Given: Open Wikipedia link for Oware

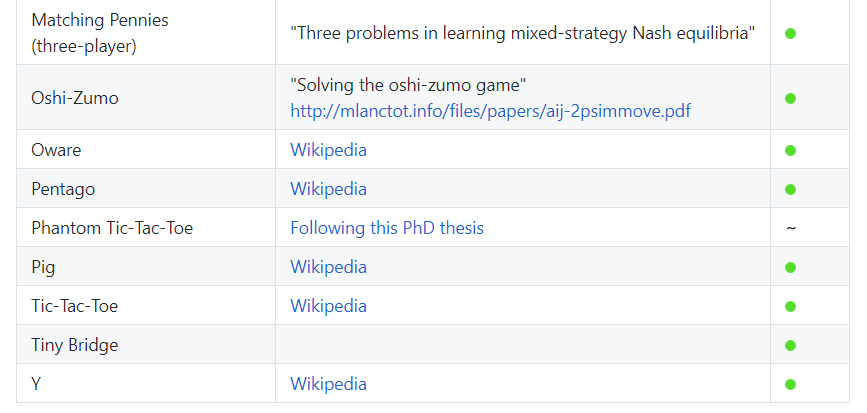Looking at the screenshot, I should point(328,150).
